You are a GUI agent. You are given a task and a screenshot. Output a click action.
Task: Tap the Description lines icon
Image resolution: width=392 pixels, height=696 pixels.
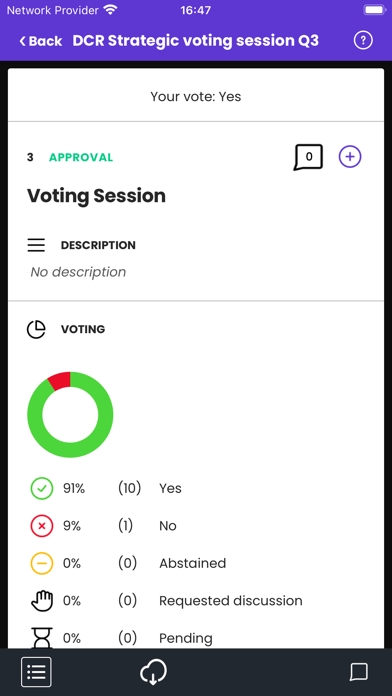(36, 245)
